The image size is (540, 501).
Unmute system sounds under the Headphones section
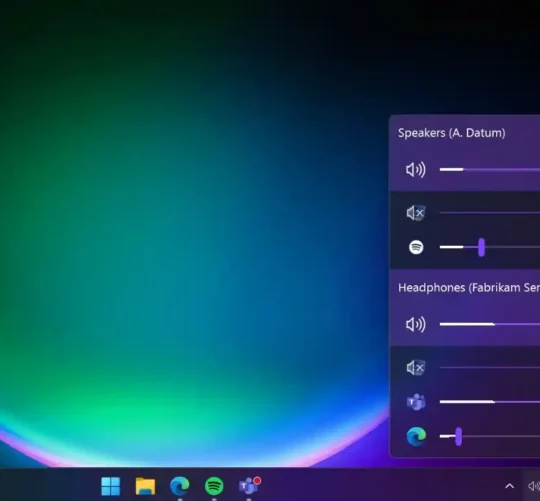pos(416,368)
